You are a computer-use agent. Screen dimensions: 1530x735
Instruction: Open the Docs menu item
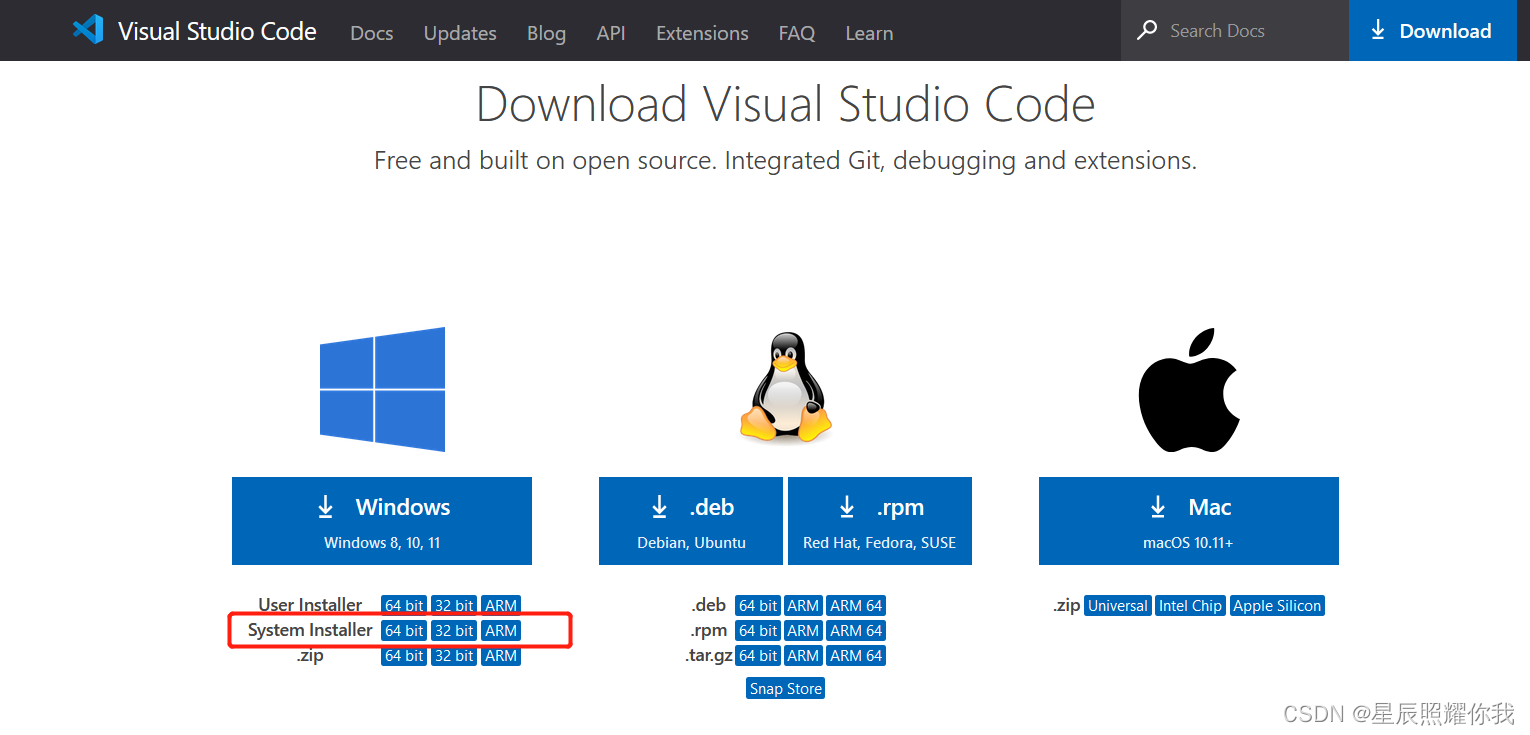[372, 33]
